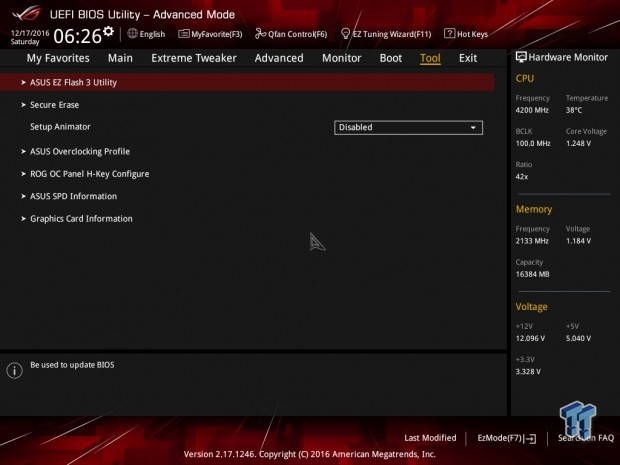Click the Ratio 42x value
The image size is (620, 465).
coord(522,177)
